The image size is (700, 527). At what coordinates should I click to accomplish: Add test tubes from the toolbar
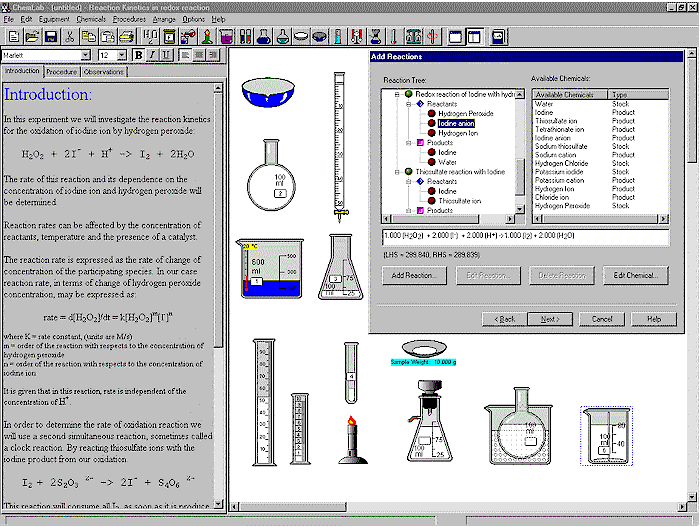(x=245, y=37)
